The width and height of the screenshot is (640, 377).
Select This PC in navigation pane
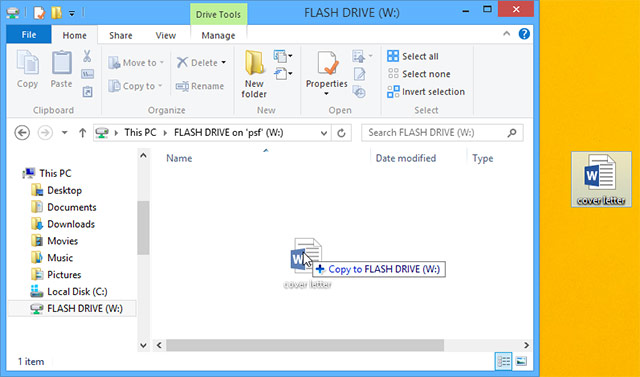47,173
